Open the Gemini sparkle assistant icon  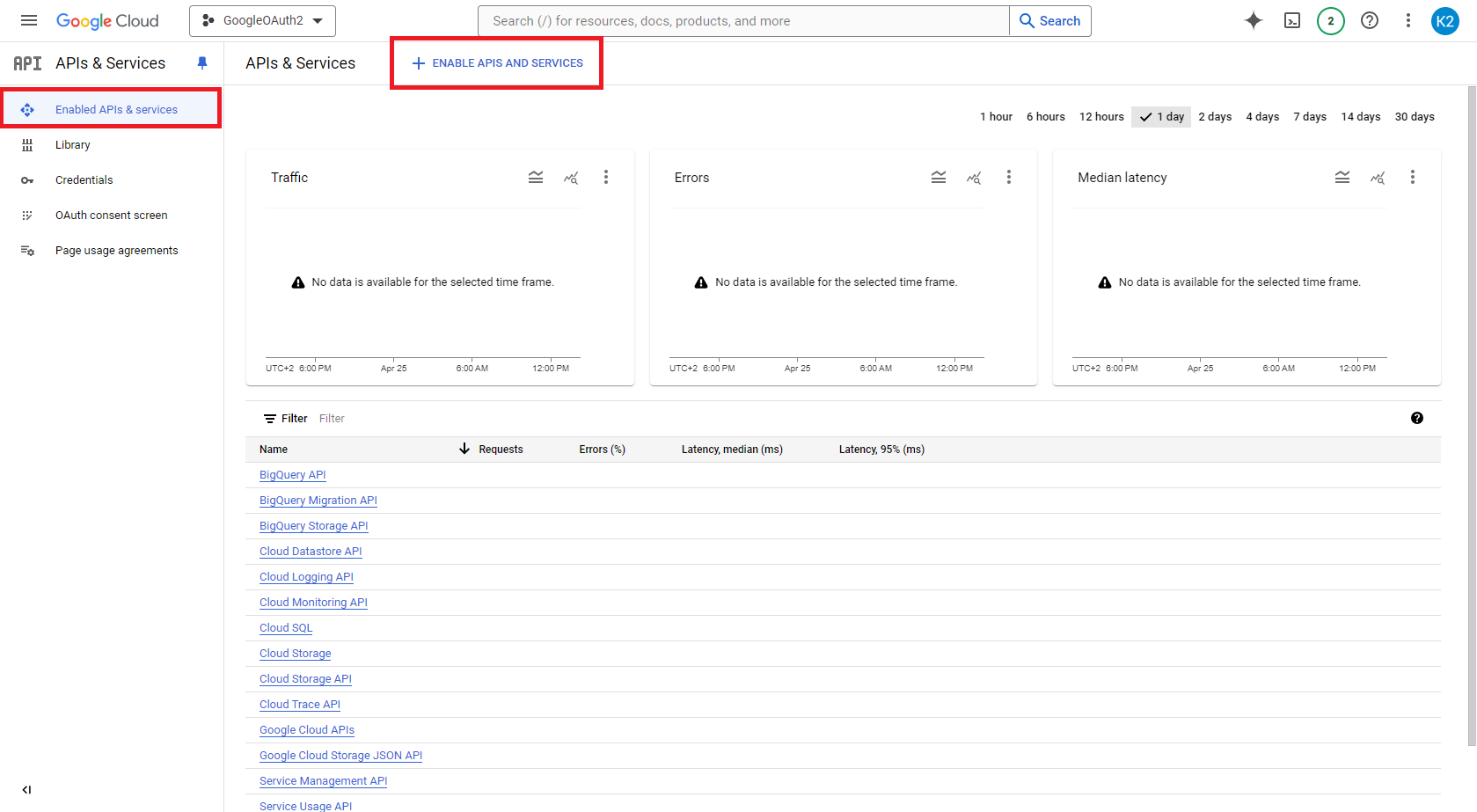tap(1253, 21)
